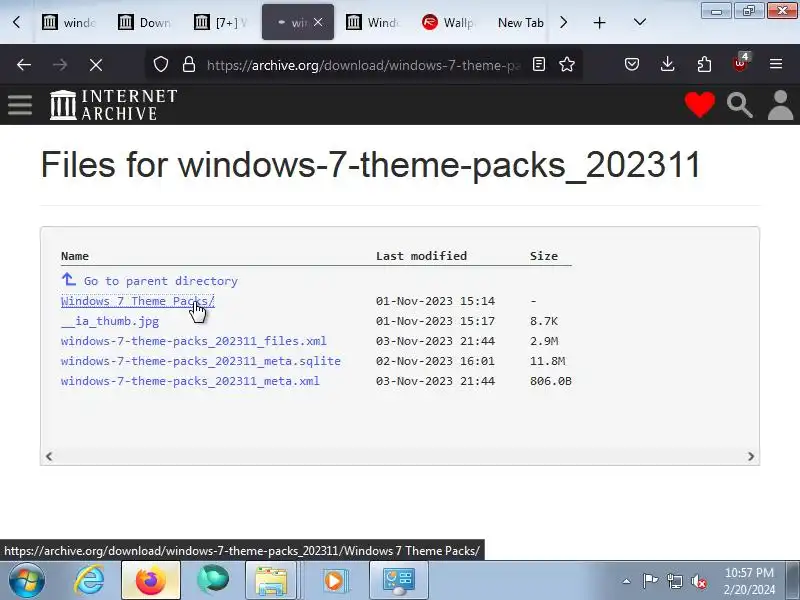Viewport: 800px width, 600px height.
Task: Click the URL address field
Action: 363,65
